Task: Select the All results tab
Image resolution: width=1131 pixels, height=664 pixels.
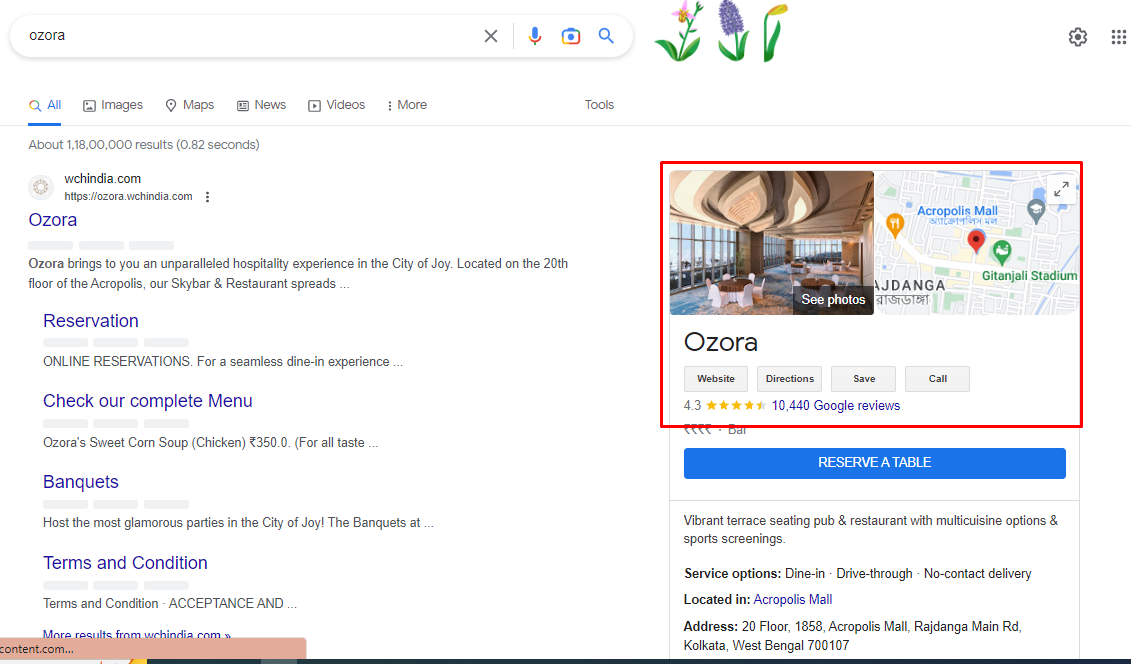Action: (x=45, y=105)
